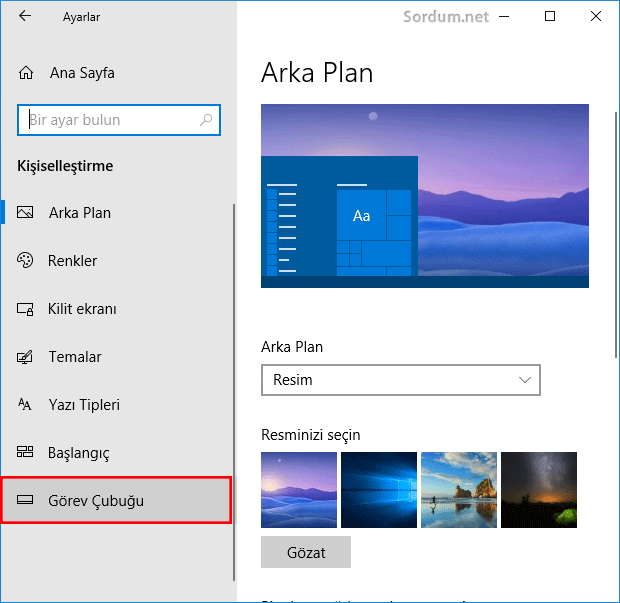620x603 pixels.
Task: Go back with the arrow icon
Action: [x=25, y=16]
